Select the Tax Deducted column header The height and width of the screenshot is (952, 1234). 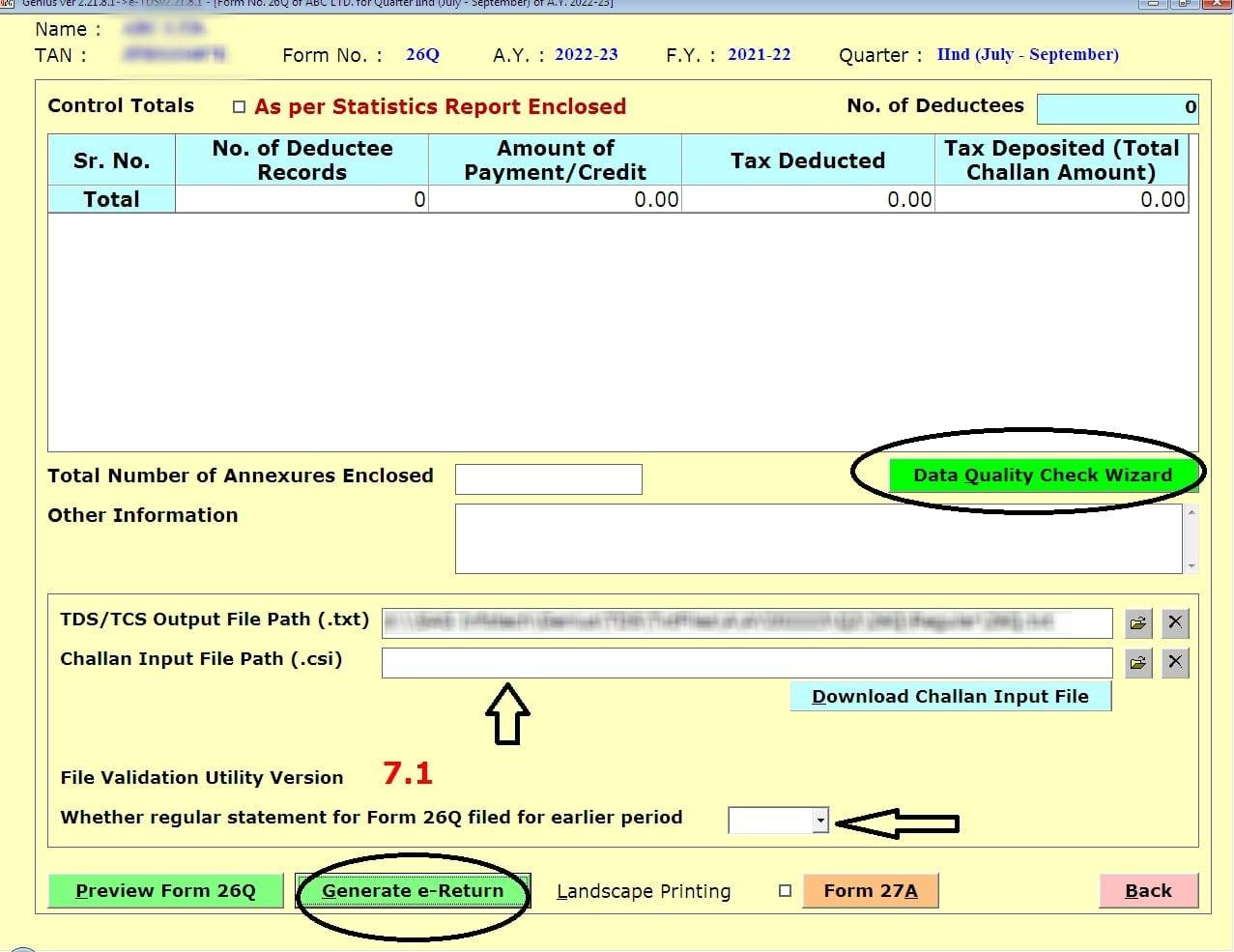click(808, 160)
